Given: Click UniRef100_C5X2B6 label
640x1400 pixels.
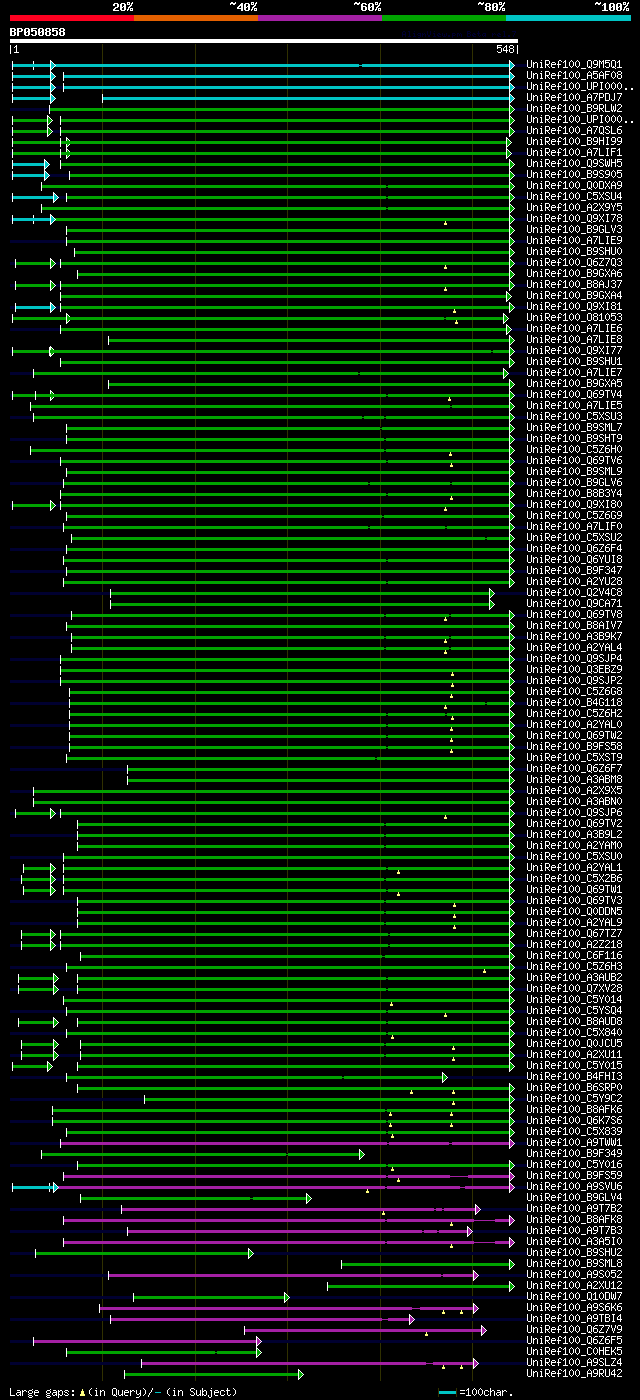Looking at the screenshot, I should 576,878.
